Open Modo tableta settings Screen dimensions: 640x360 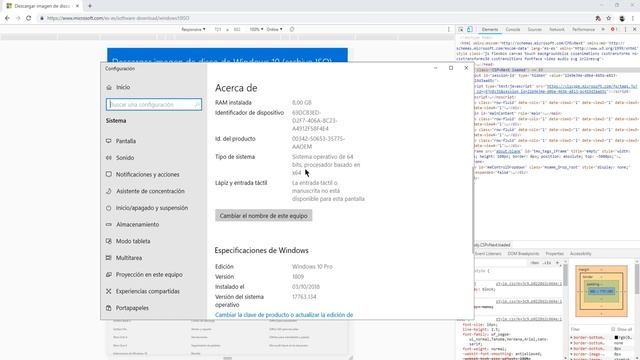[133, 241]
